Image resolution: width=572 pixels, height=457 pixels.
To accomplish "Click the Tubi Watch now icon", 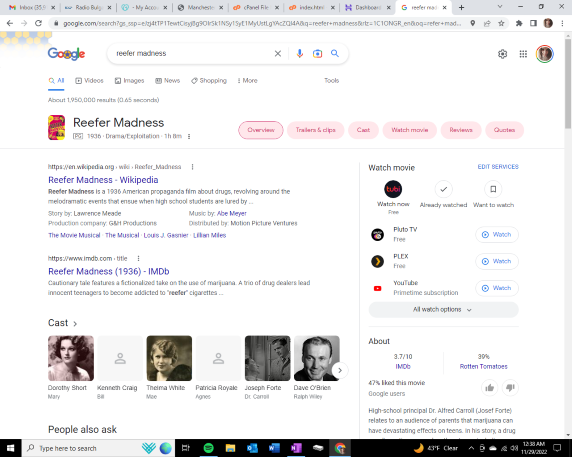I will tap(393, 189).
